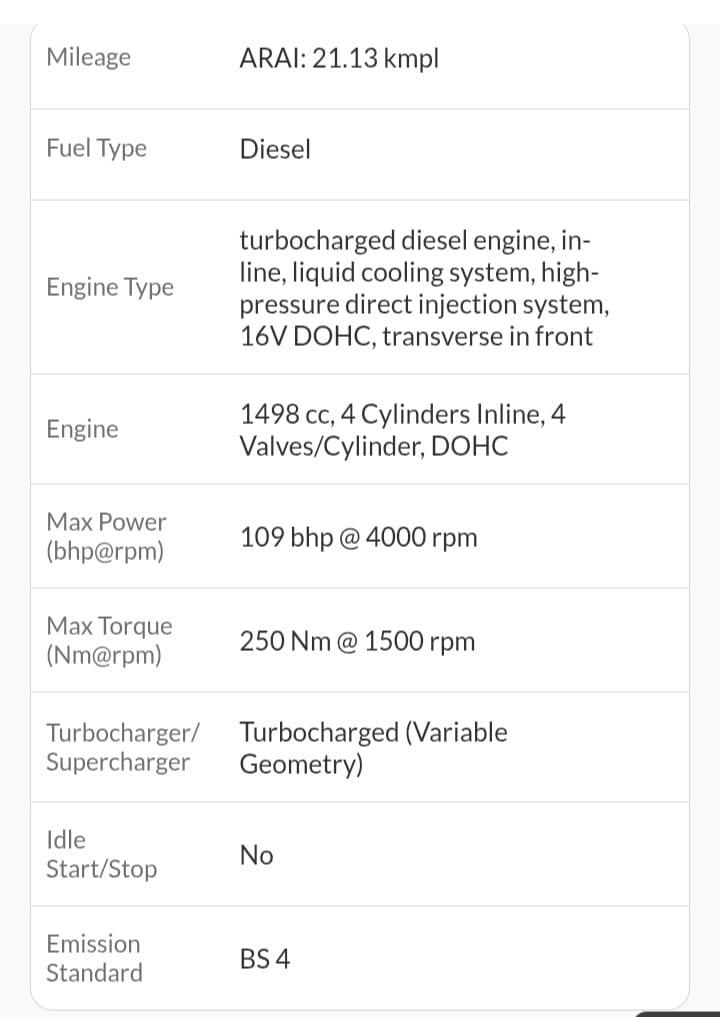Screen dimensions: 720x1017
Task: Click the Engine row label
Action: 82,429
